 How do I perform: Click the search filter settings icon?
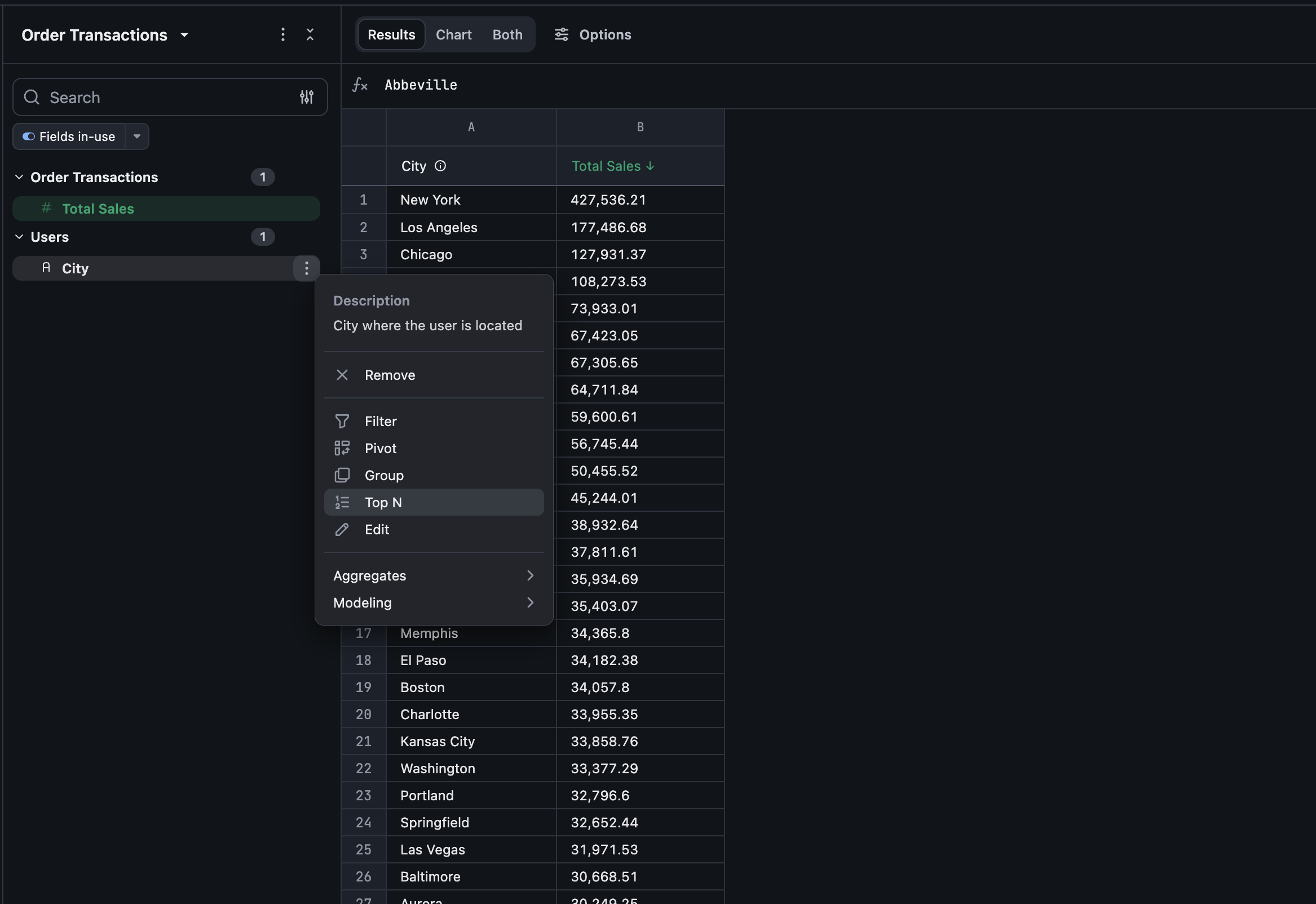click(x=307, y=97)
